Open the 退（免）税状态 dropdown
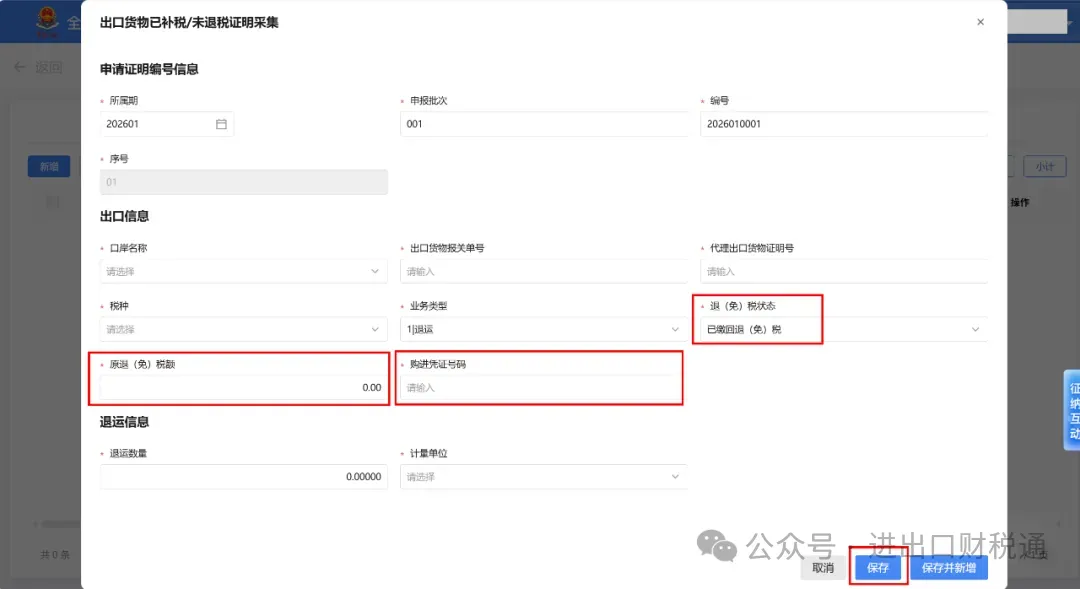 [844, 329]
